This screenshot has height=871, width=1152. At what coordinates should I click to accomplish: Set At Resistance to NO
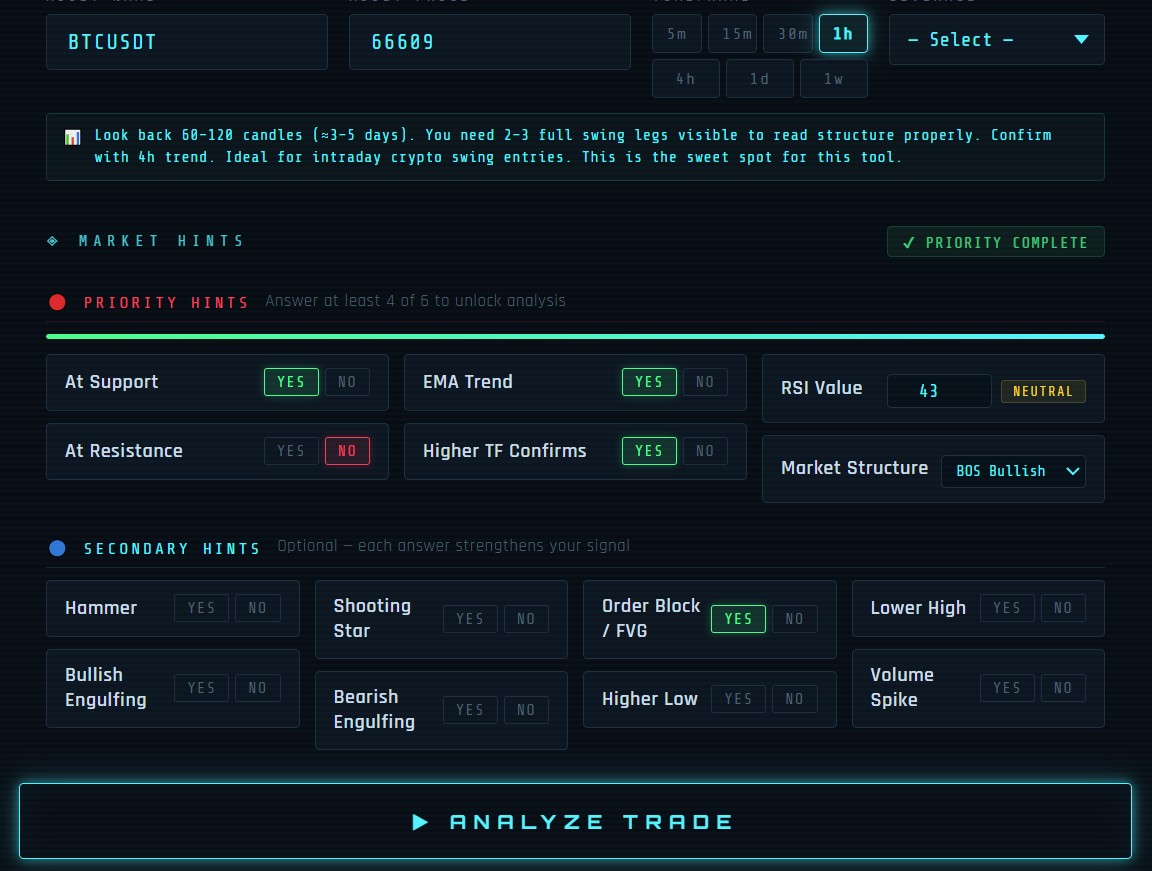click(347, 451)
